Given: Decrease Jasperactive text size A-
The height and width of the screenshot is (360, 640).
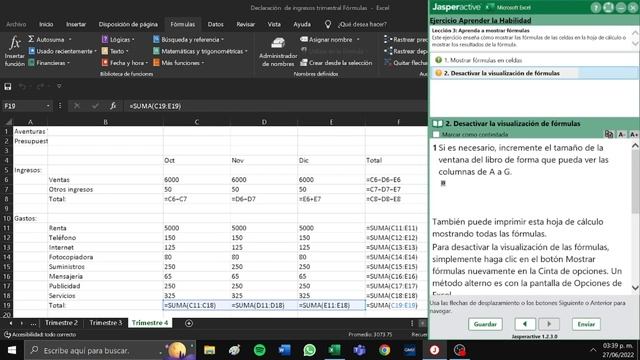Looking at the screenshot, I should point(621,134).
